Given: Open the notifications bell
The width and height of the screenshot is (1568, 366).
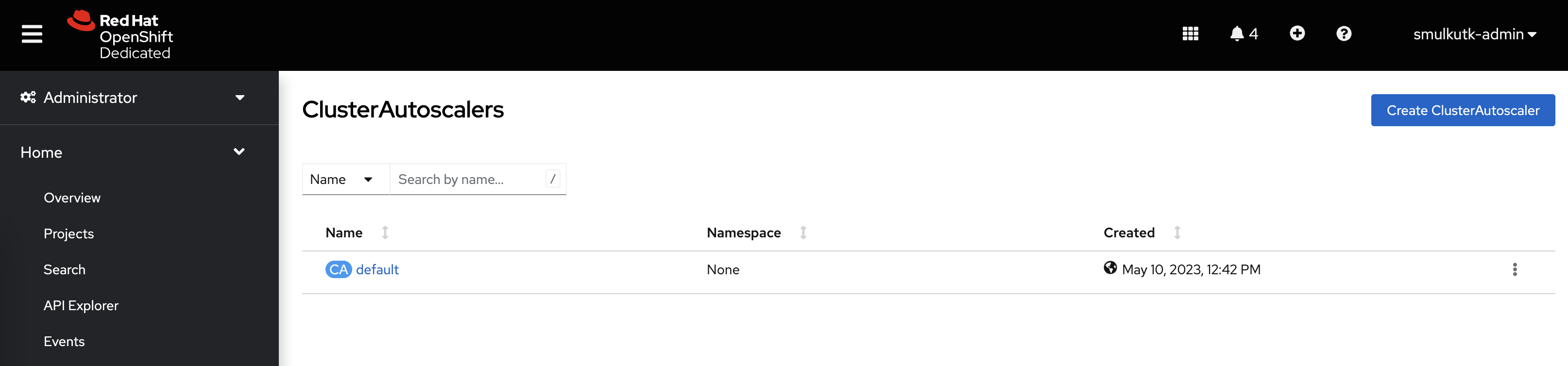Looking at the screenshot, I should tap(1243, 34).
